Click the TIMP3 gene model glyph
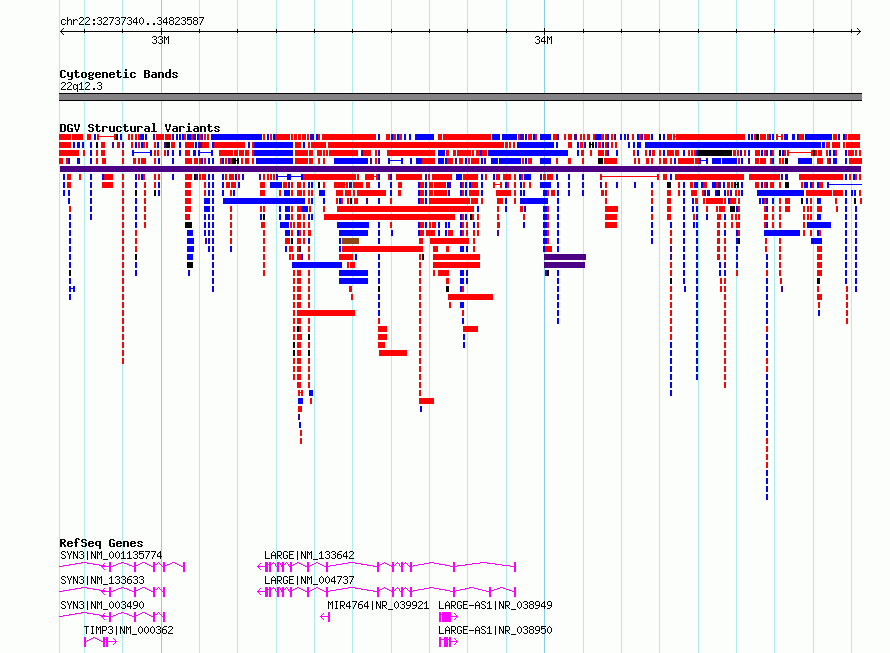The height and width of the screenshot is (653, 890). [100, 642]
